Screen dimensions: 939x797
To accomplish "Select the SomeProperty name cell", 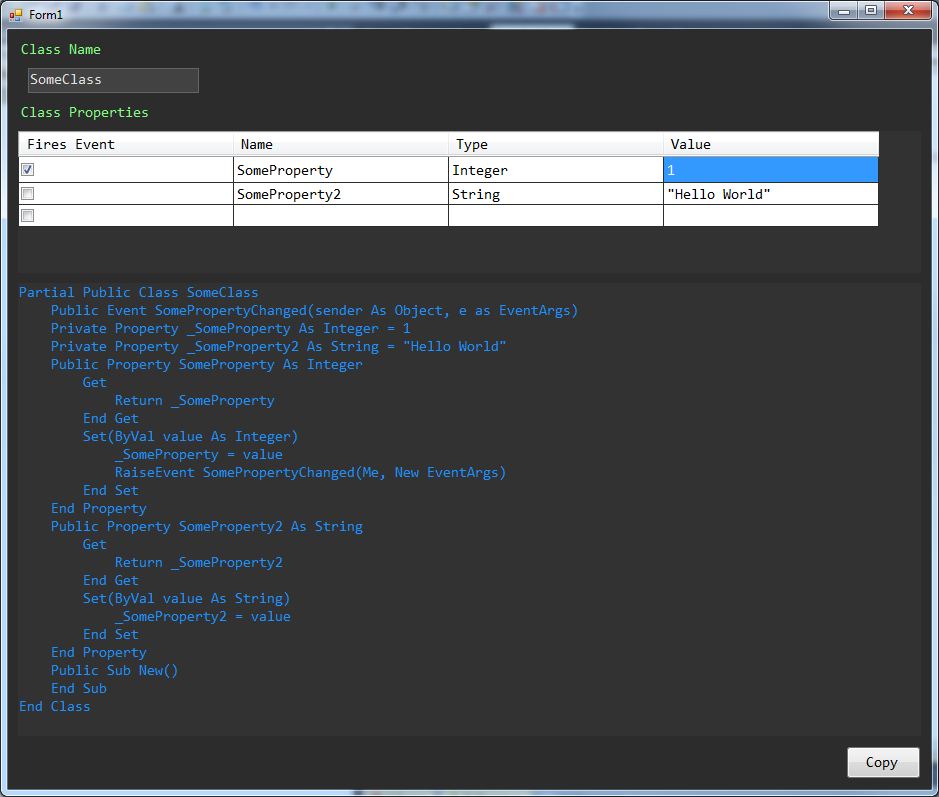I will pos(341,170).
